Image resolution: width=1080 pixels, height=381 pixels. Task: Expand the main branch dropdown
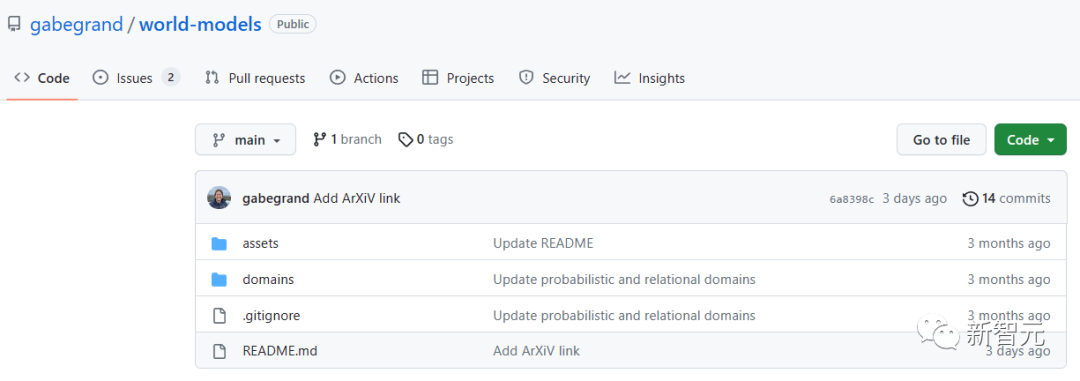pyautogui.click(x=245, y=139)
